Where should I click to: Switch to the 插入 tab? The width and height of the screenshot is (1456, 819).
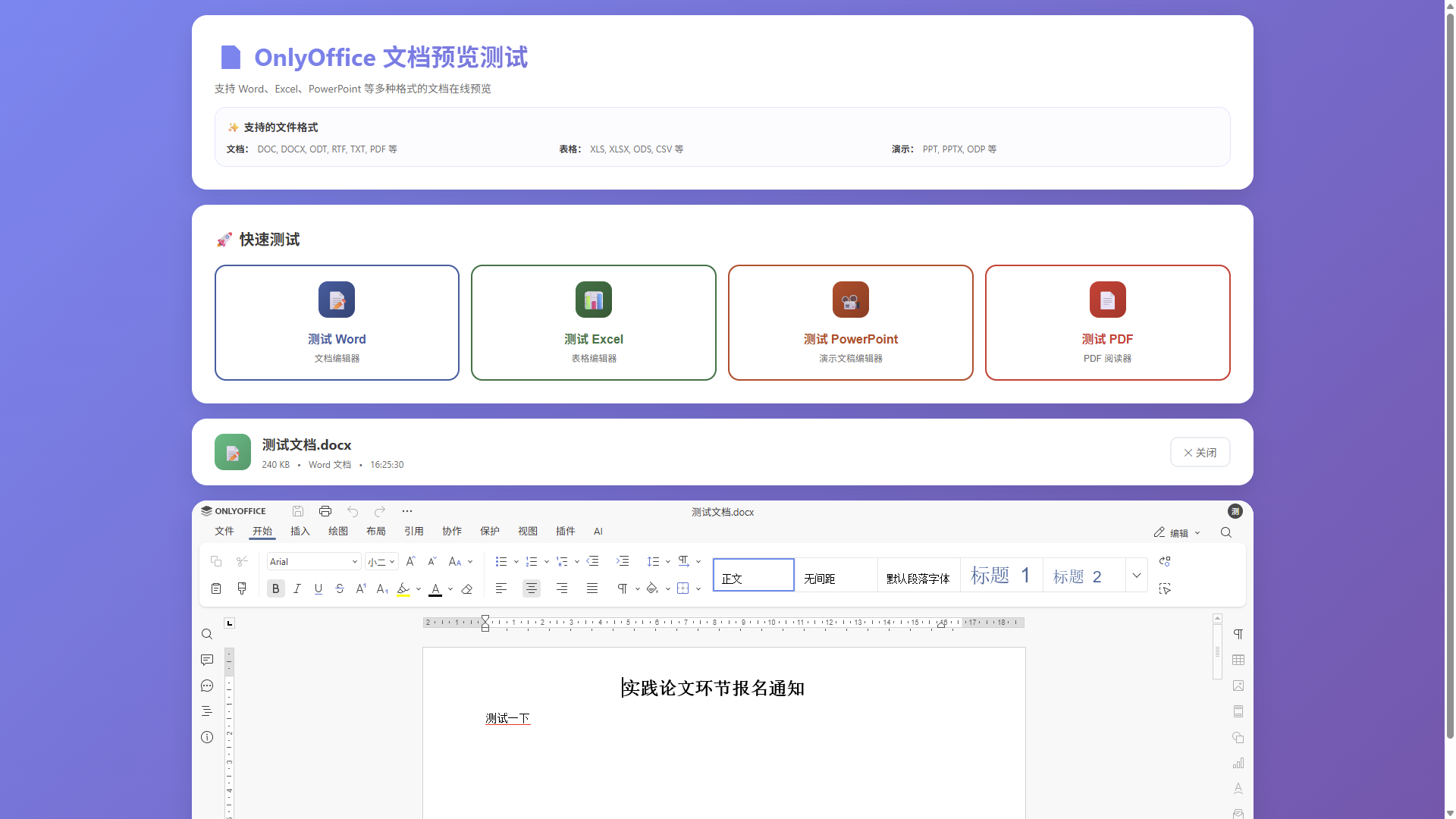300,532
